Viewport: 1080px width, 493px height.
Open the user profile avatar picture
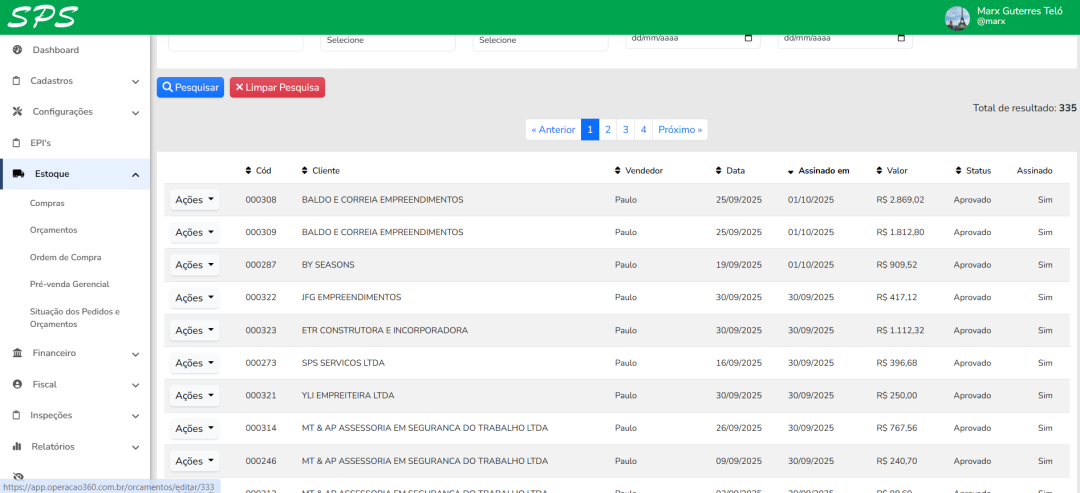(x=957, y=17)
